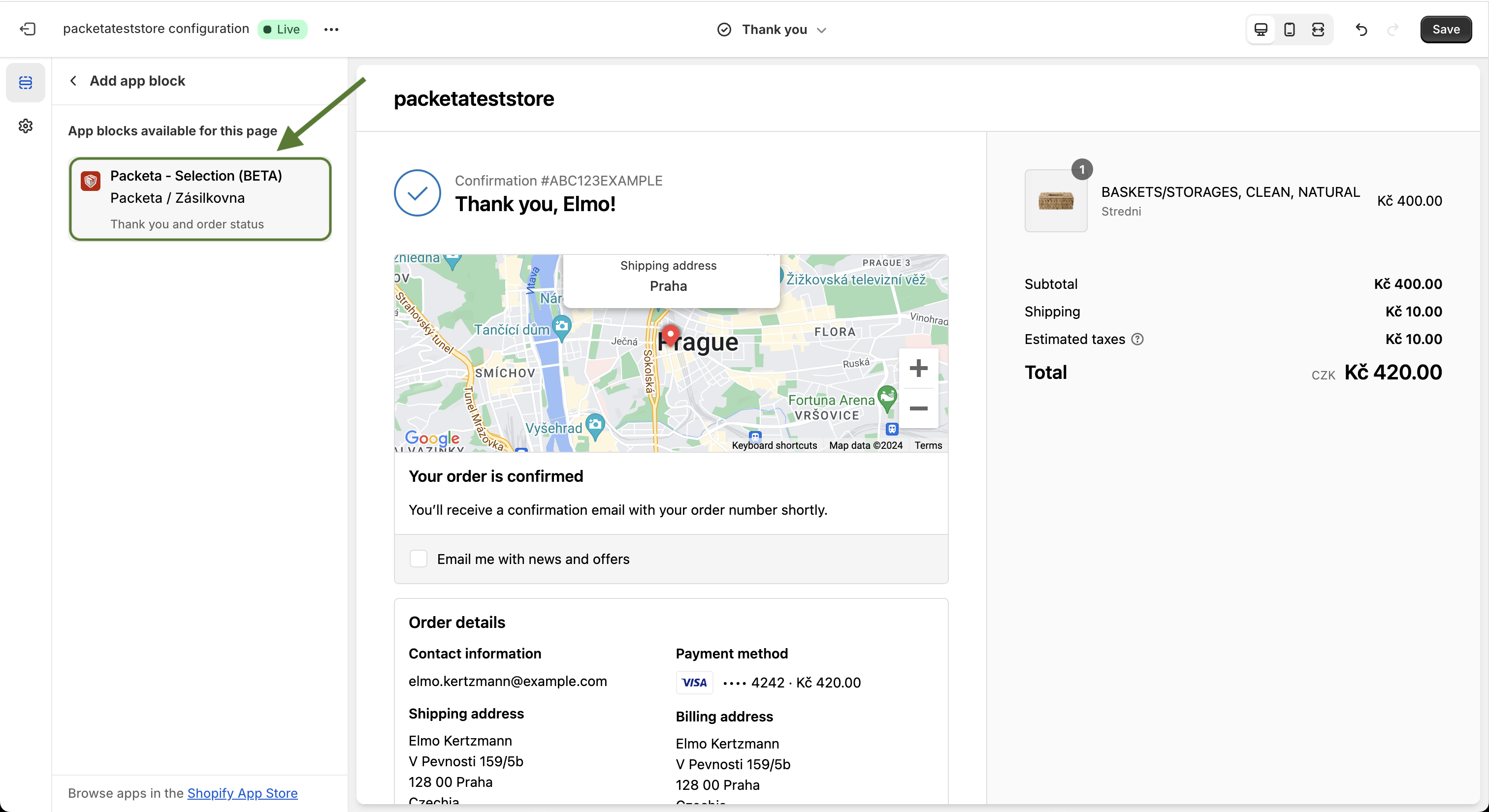
Task: Click the Order details heading
Action: 456,622
